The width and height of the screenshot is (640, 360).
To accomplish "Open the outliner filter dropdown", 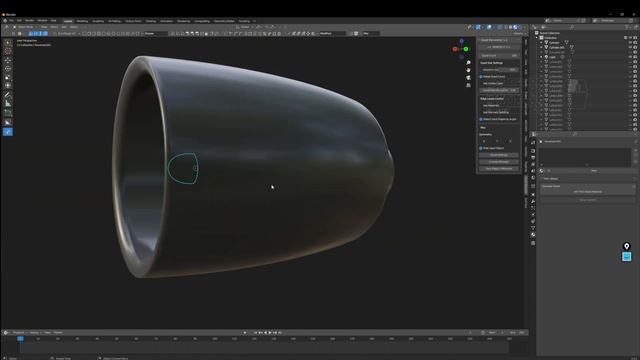I will [629, 27].
